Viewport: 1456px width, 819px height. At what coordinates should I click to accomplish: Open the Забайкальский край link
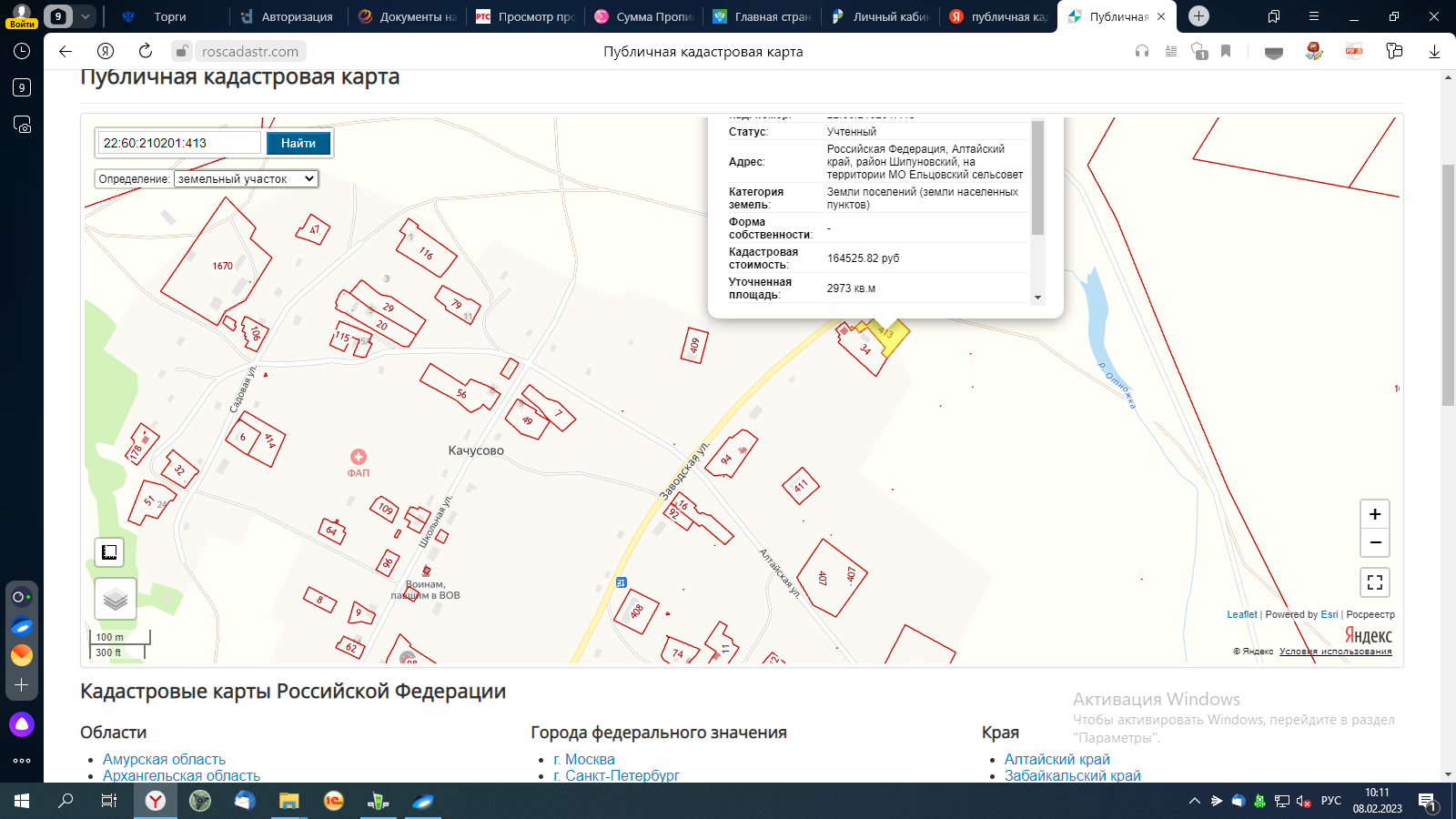(x=1072, y=775)
